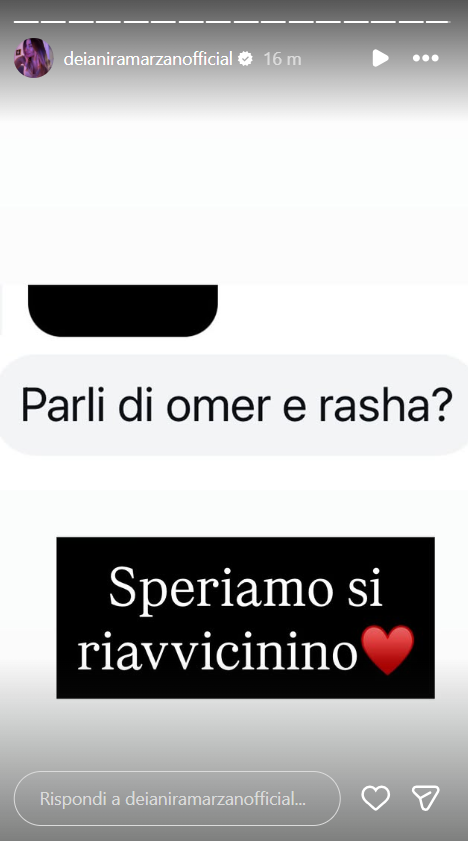Click the verified badge next to the username

pyautogui.click(x=245, y=58)
